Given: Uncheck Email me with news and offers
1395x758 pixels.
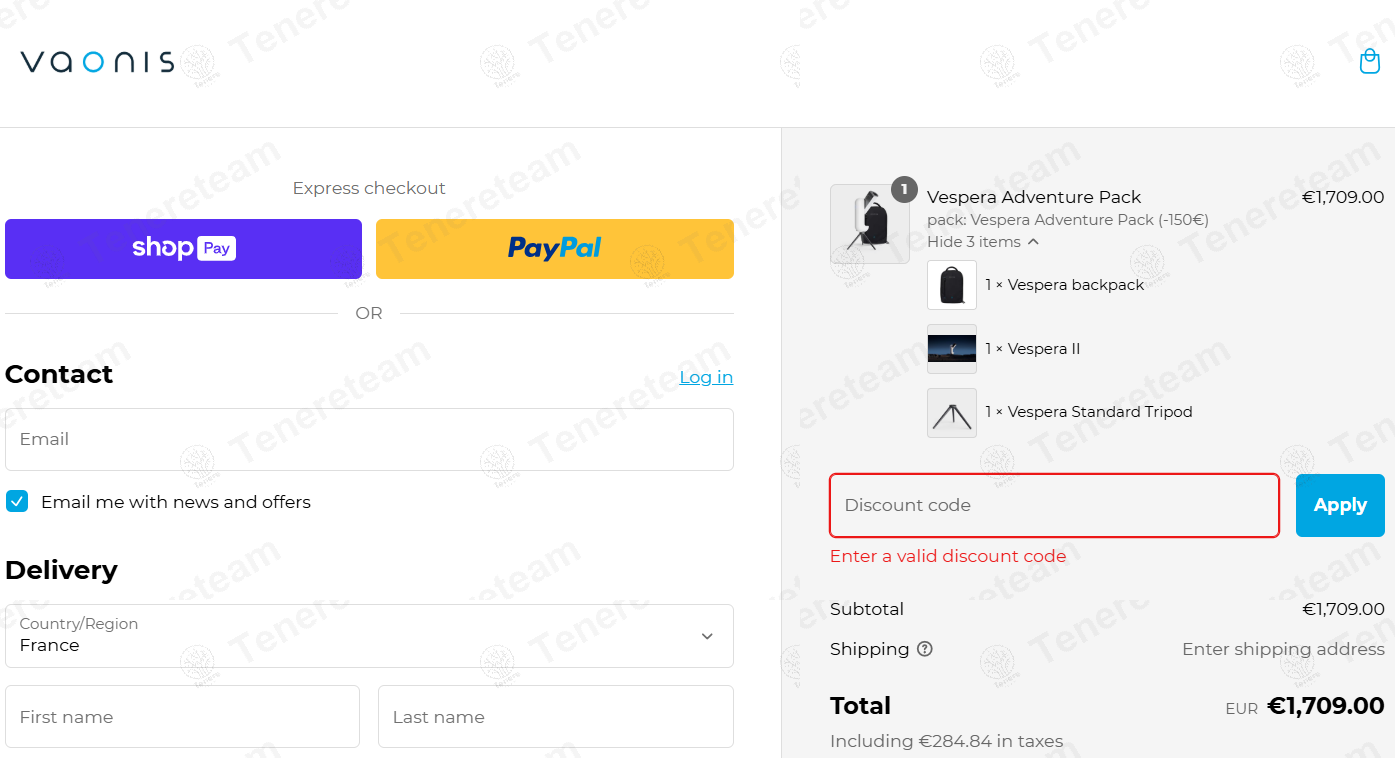Looking at the screenshot, I should click(x=17, y=501).
